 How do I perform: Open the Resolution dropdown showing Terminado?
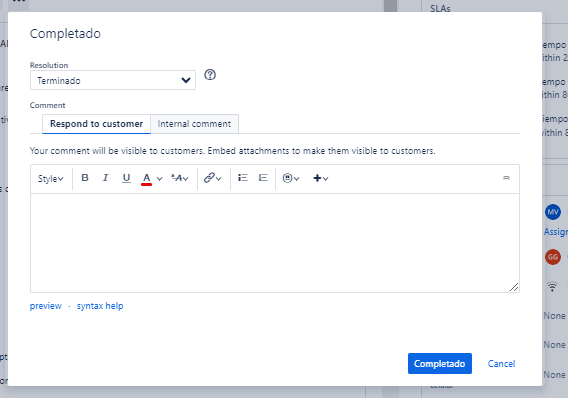pyautogui.click(x=113, y=80)
